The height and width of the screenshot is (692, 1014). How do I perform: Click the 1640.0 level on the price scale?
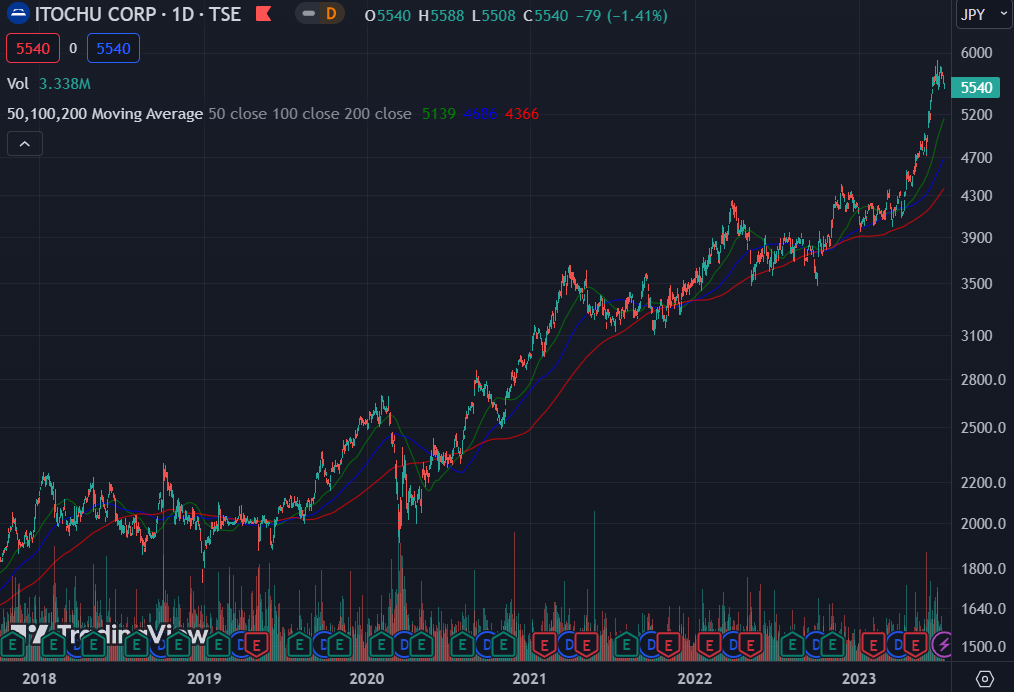[983, 609]
